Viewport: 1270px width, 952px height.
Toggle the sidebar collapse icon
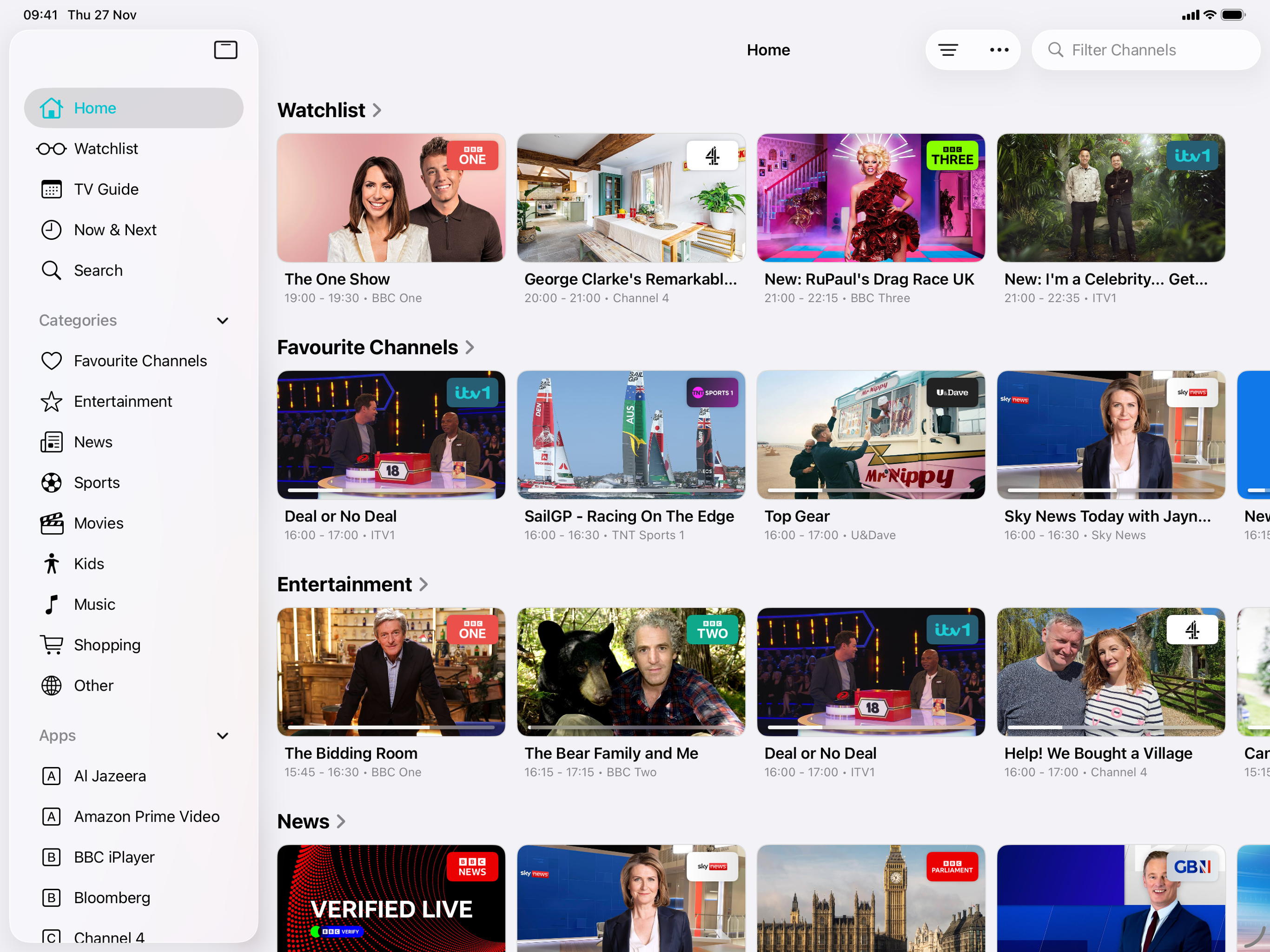(225, 50)
